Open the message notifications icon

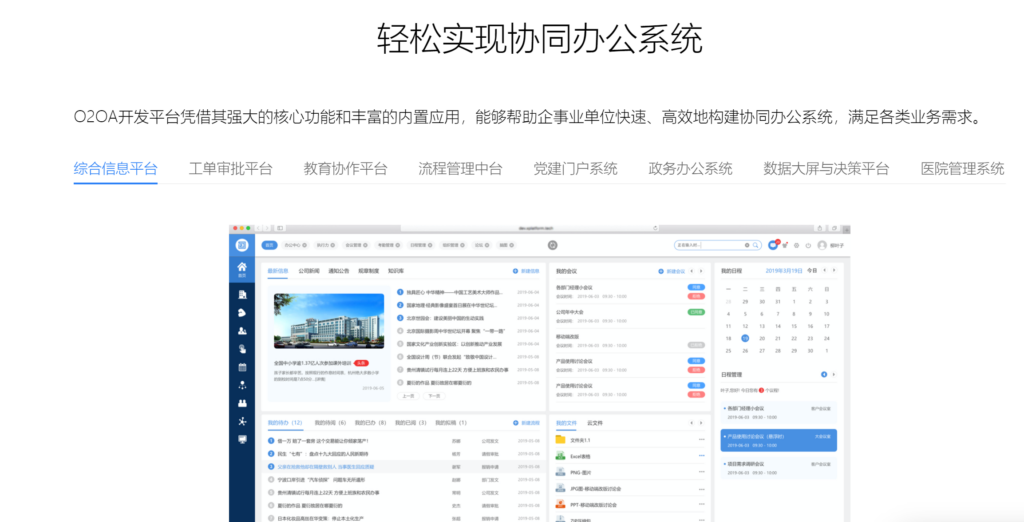(773, 245)
